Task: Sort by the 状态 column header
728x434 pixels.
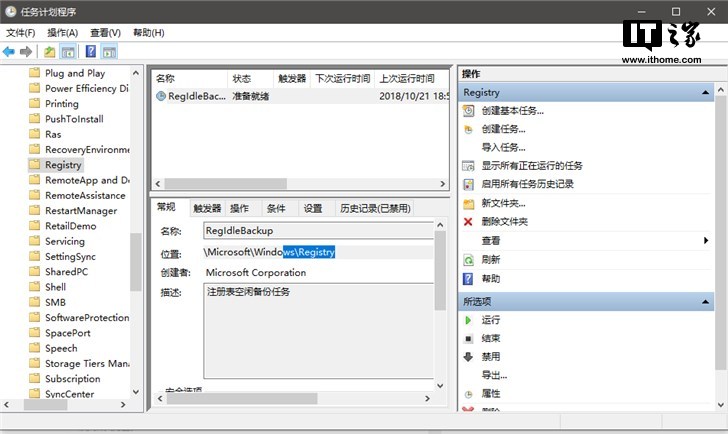Action: click(x=250, y=78)
